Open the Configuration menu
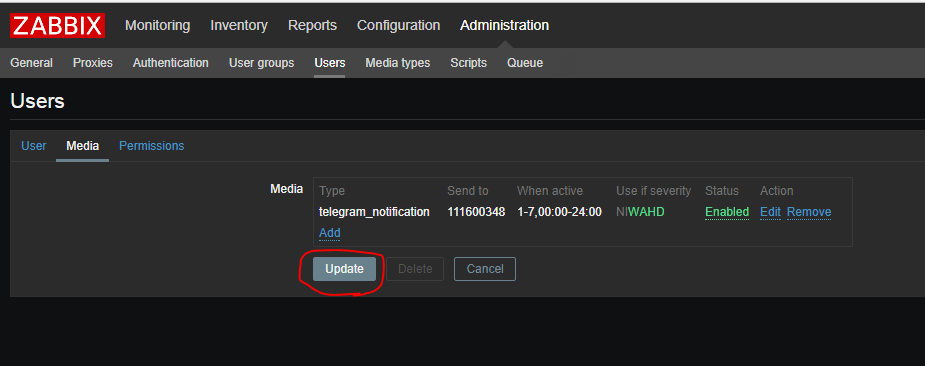This screenshot has width=925, height=366. pyautogui.click(x=398, y=25)
